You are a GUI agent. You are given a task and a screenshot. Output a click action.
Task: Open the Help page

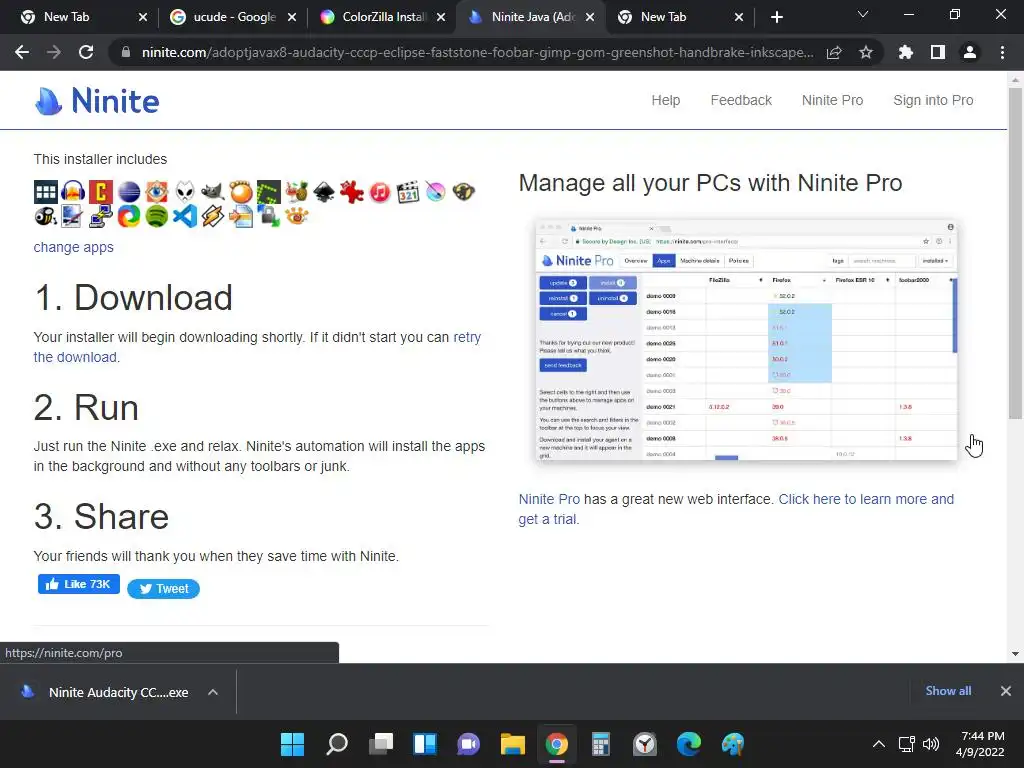[x=665, y=100]
